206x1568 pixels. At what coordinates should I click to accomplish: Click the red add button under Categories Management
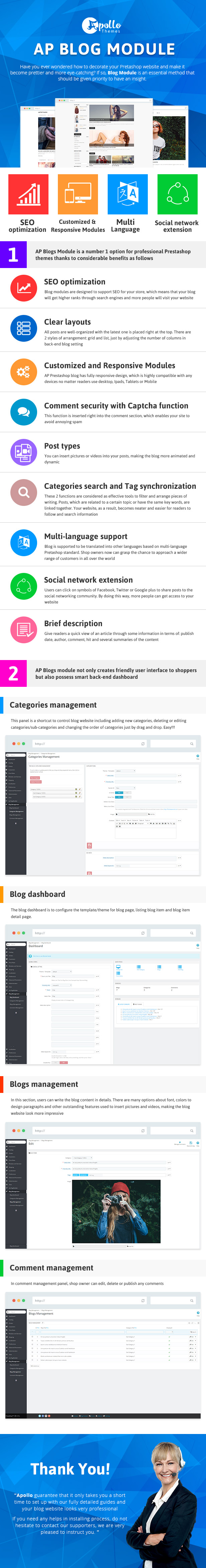[x=35, y=778]
